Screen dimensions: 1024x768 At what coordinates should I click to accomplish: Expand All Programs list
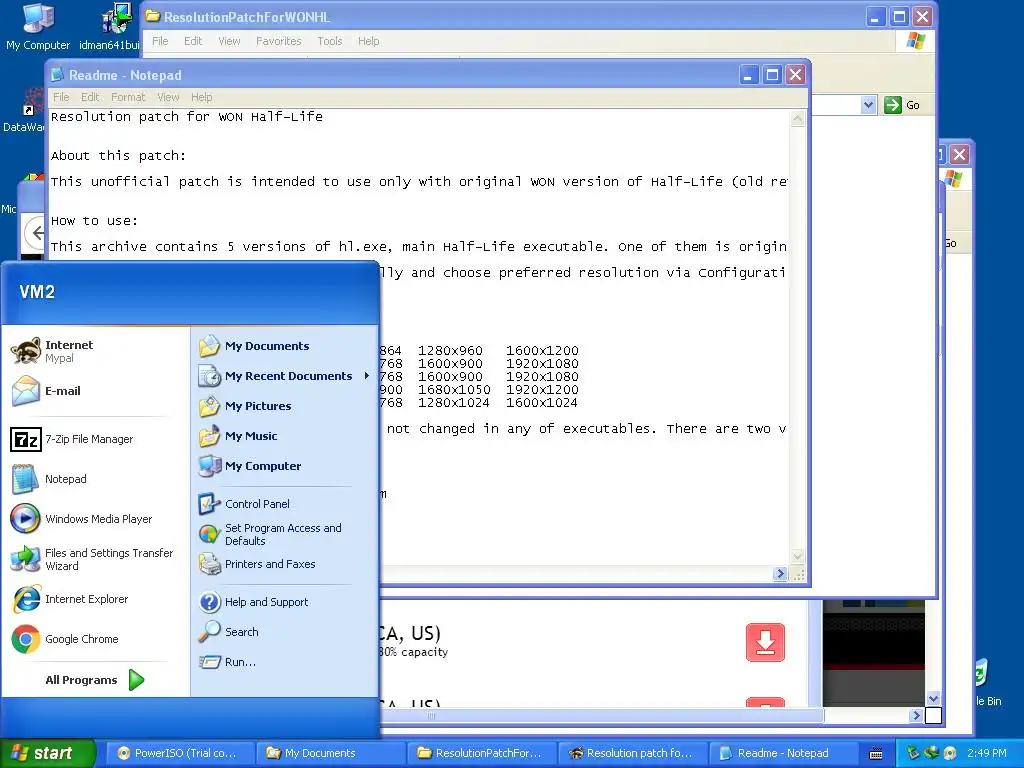click(95, 680)
